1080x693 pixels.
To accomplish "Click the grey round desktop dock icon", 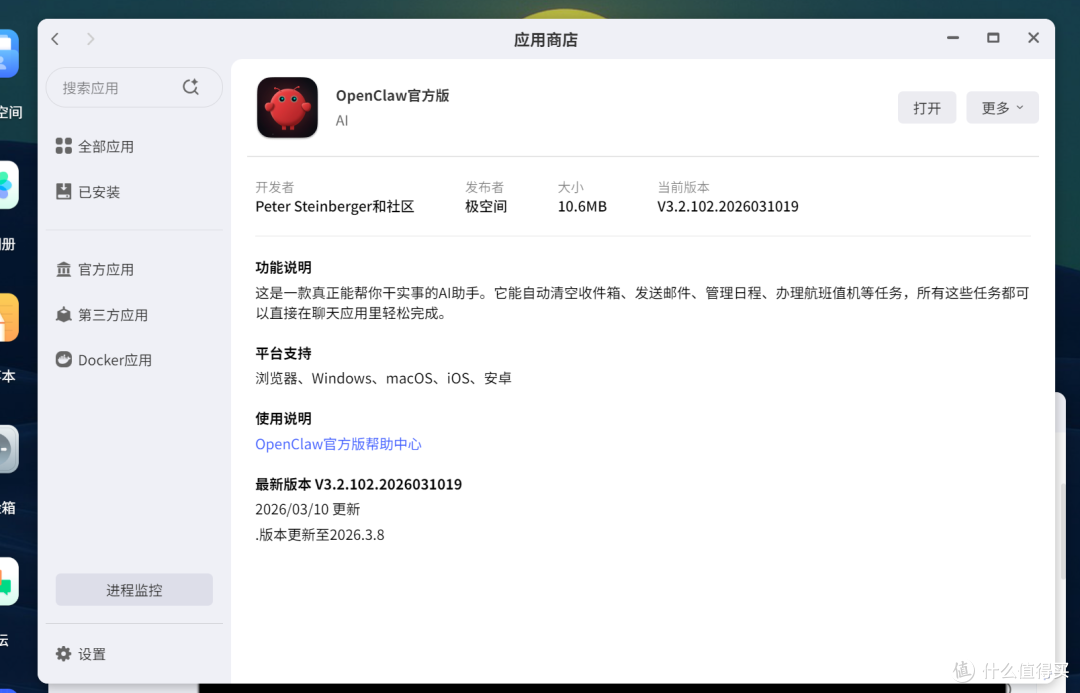I will [x=8, y=449].
